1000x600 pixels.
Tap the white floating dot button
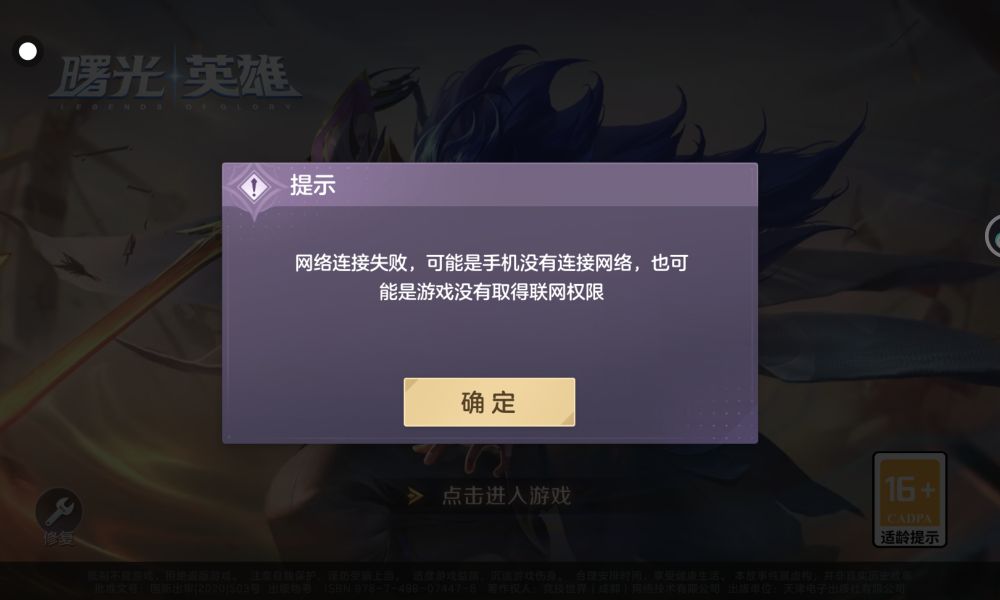(x=27, y=52)
